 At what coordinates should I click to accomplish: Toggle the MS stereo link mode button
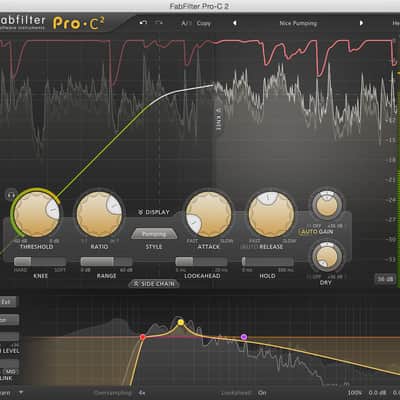pyautogui.click(x=11, y=372)
